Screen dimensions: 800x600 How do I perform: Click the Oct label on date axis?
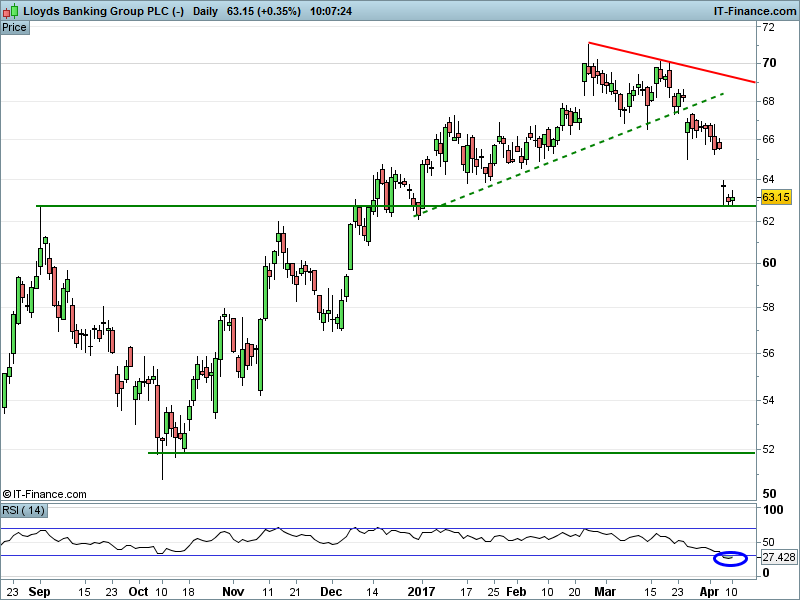(138, 591)
